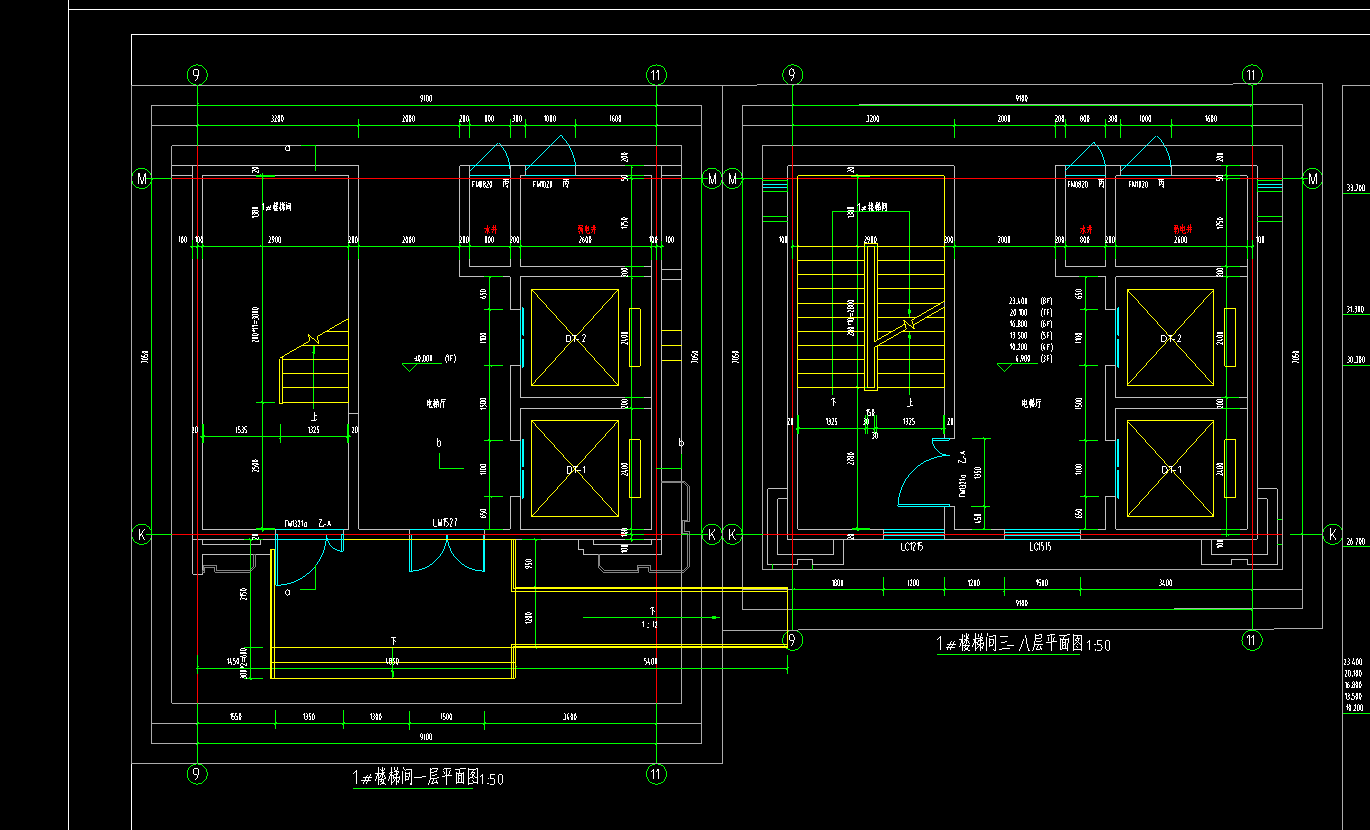Select 电梯厅 room label in first-floor plan
1370x830 pixels.
click(436, 404)
